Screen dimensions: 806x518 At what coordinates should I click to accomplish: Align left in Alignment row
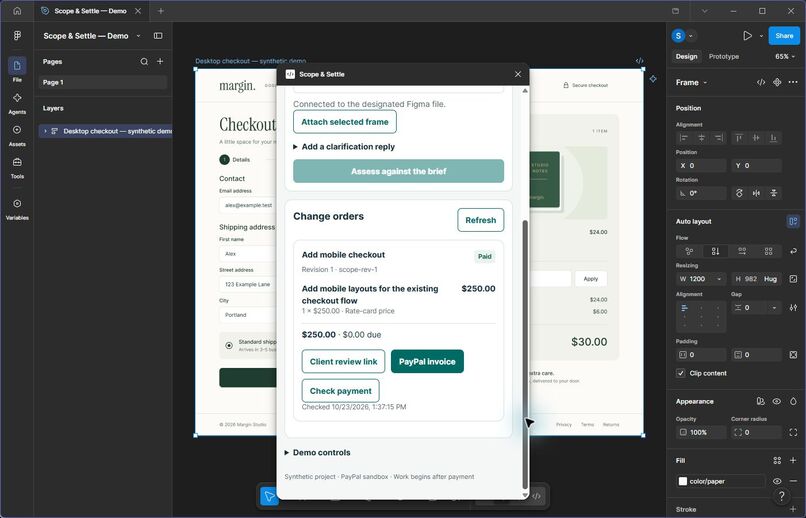pyautogui.click(x=684, y=138)
